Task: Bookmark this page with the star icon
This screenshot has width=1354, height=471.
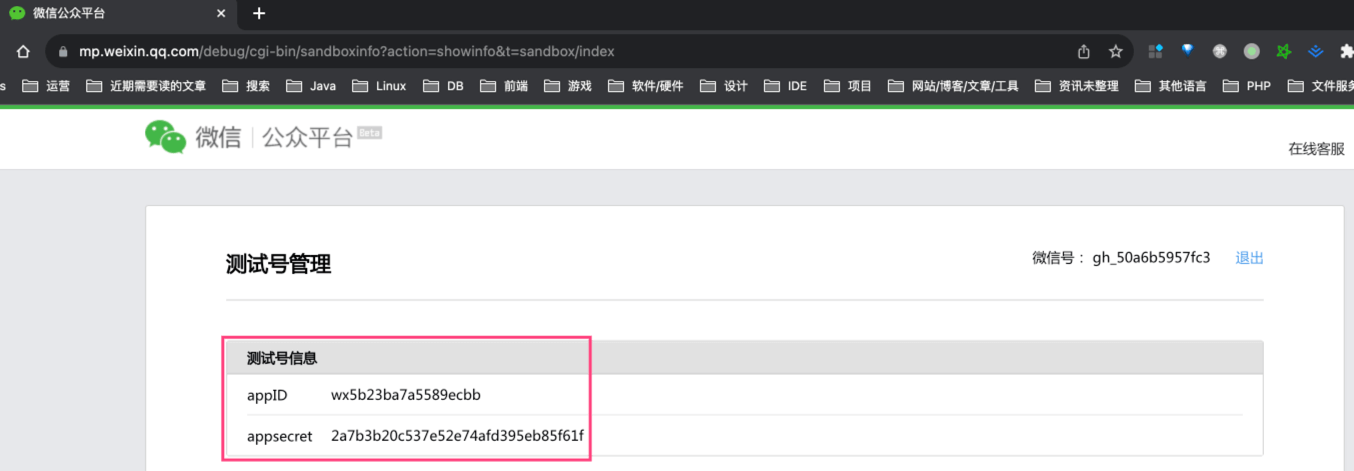Action: 1116,51
